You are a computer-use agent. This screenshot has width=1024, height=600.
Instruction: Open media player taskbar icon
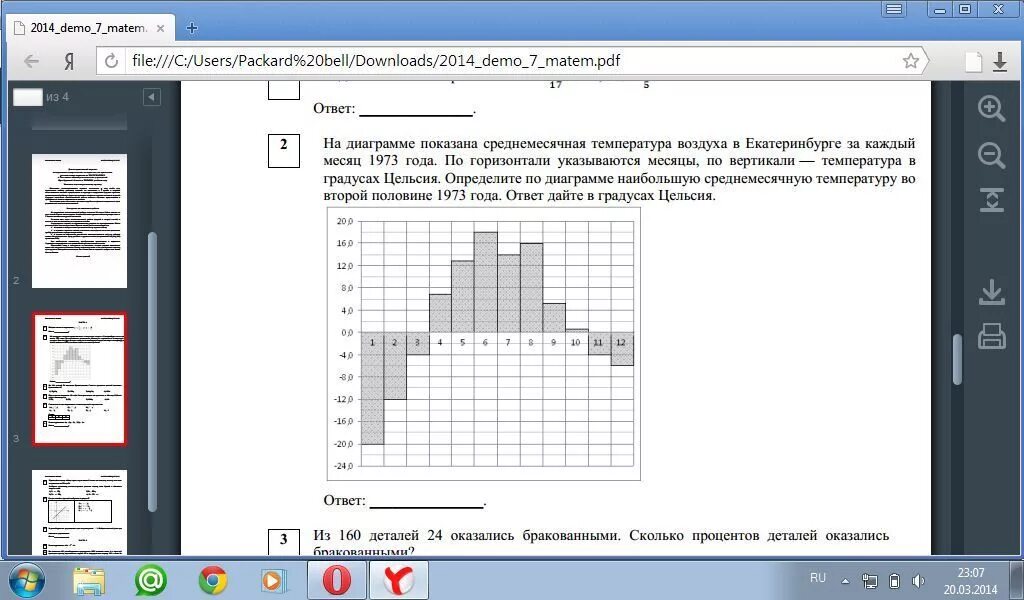[x=274, y=580]
